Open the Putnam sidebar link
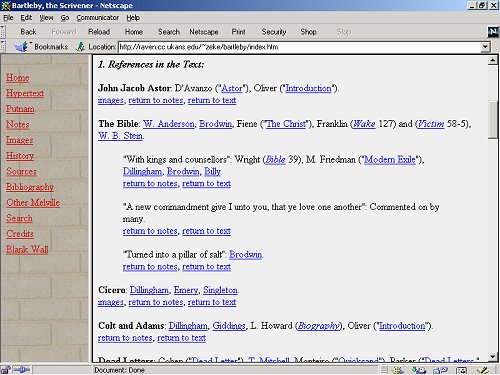This screenshot has height=375, width=500. click(x=20, y=109)
